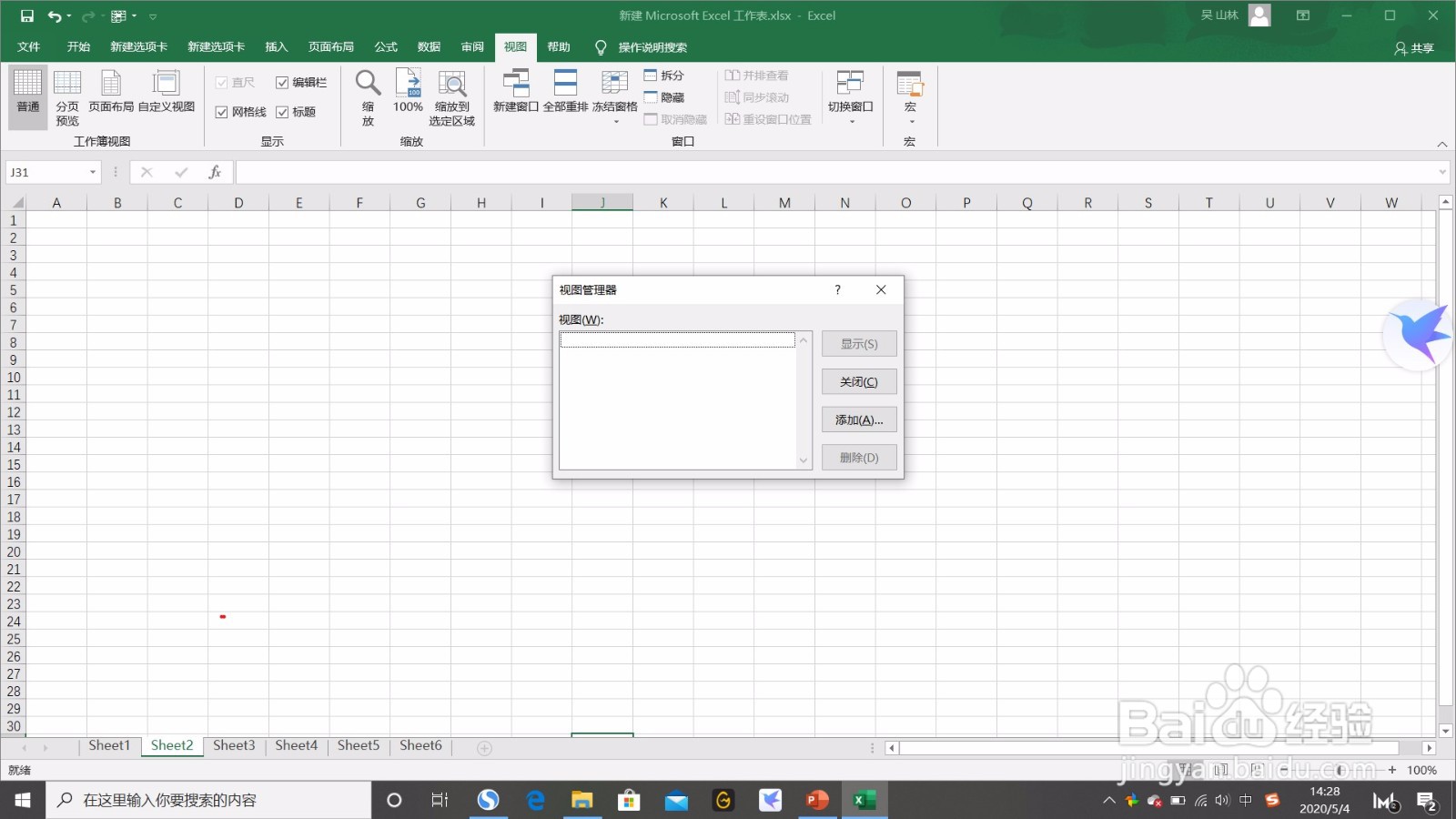The height and width of the screenshot is (819, 1456).
Task: Collapse the ribbon with the up chevron
Action: [1441, 144]
